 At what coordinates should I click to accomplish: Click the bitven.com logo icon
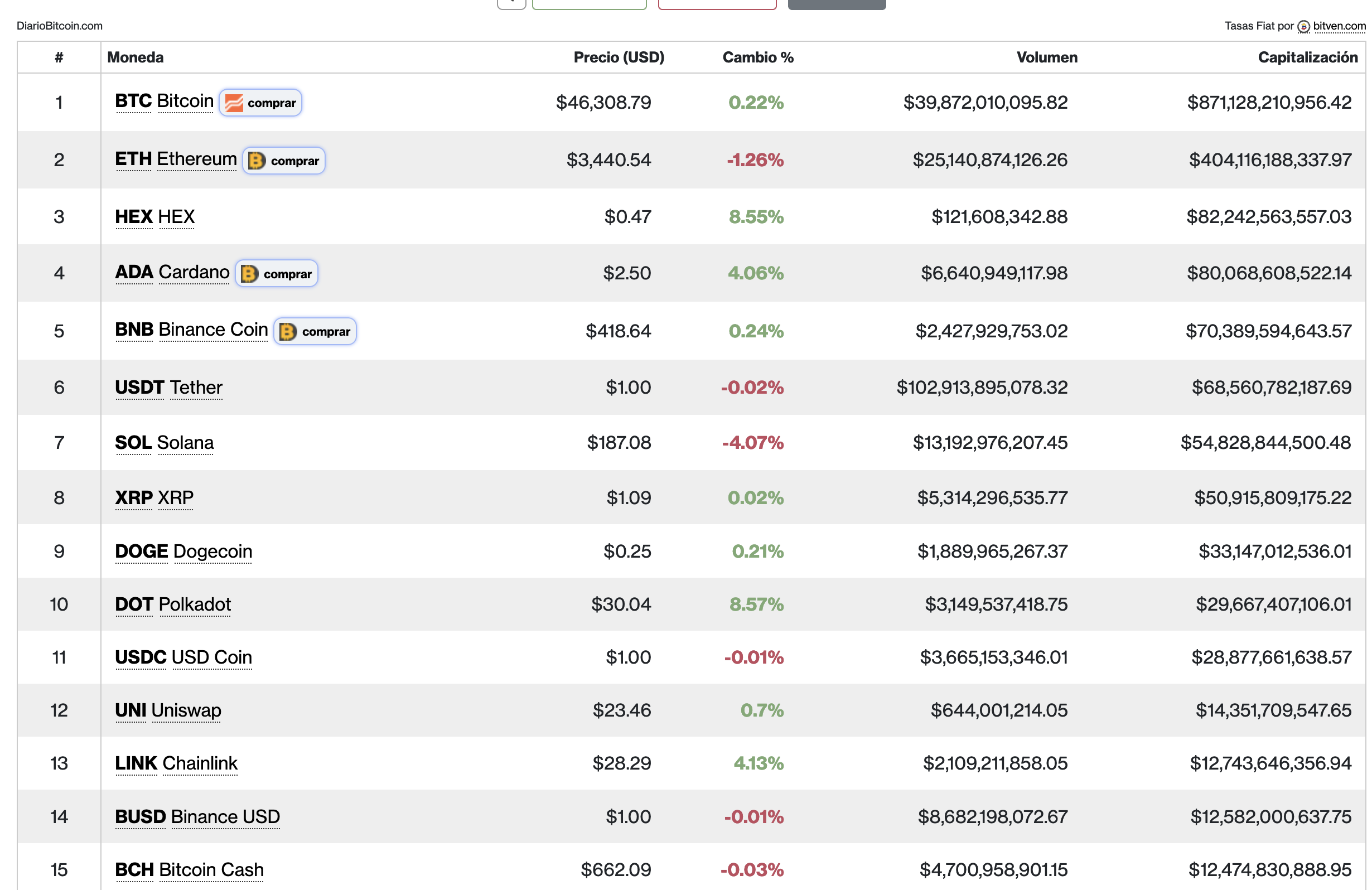coord(1303,27)
